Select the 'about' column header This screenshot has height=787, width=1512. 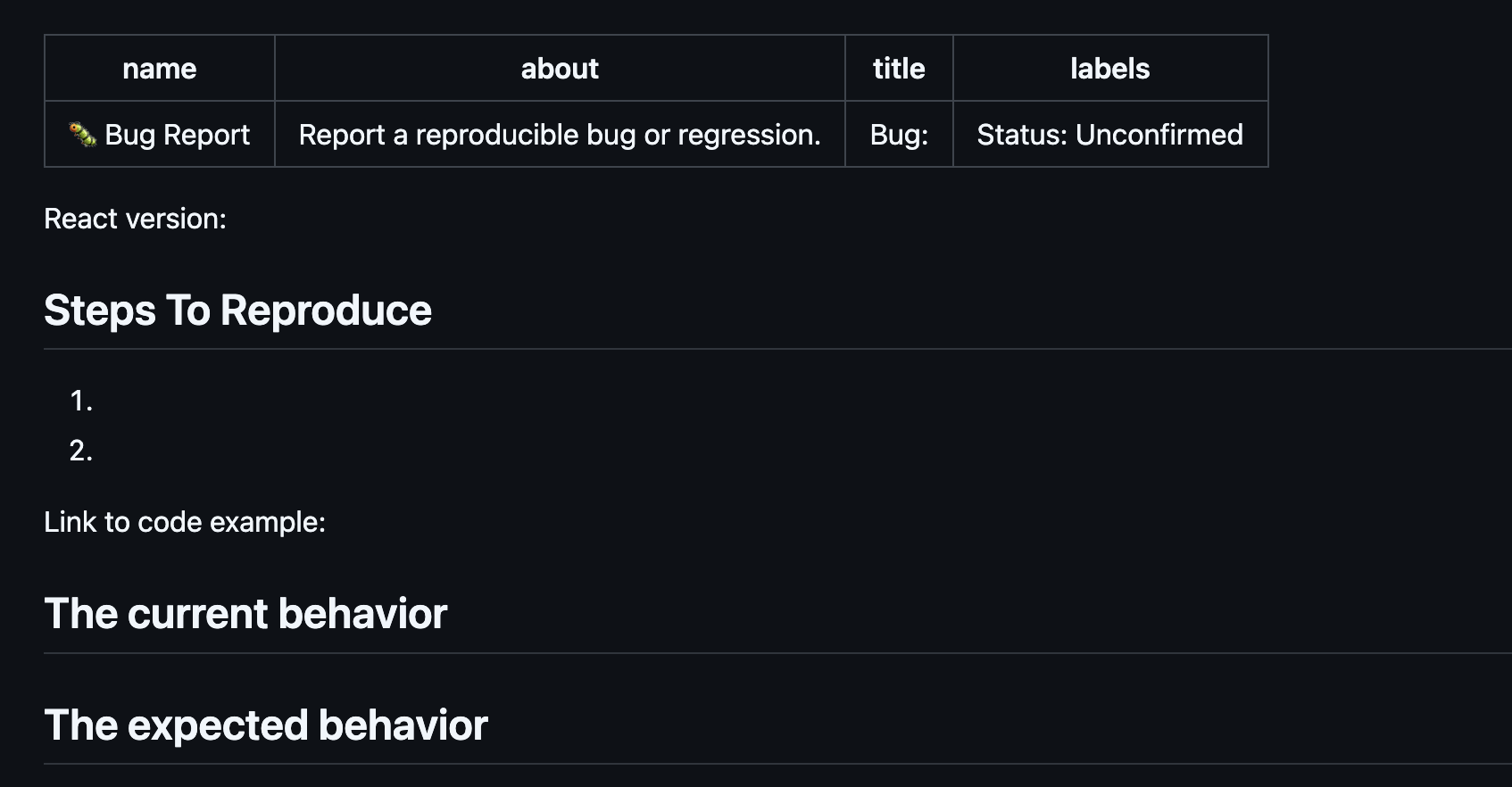pos(560,69)
